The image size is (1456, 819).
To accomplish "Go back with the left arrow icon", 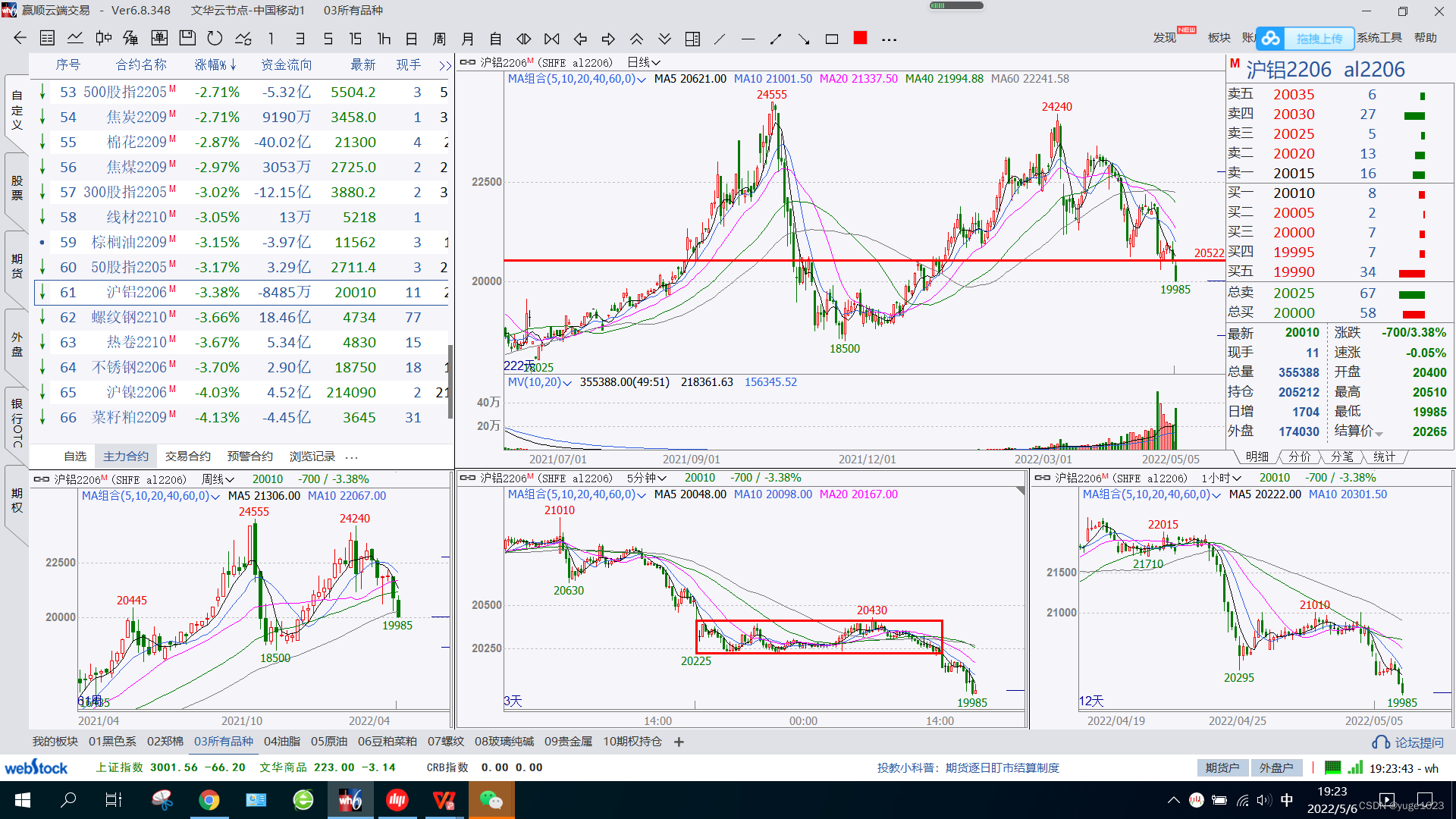I will pyautogui.click(x=20, y=38).
